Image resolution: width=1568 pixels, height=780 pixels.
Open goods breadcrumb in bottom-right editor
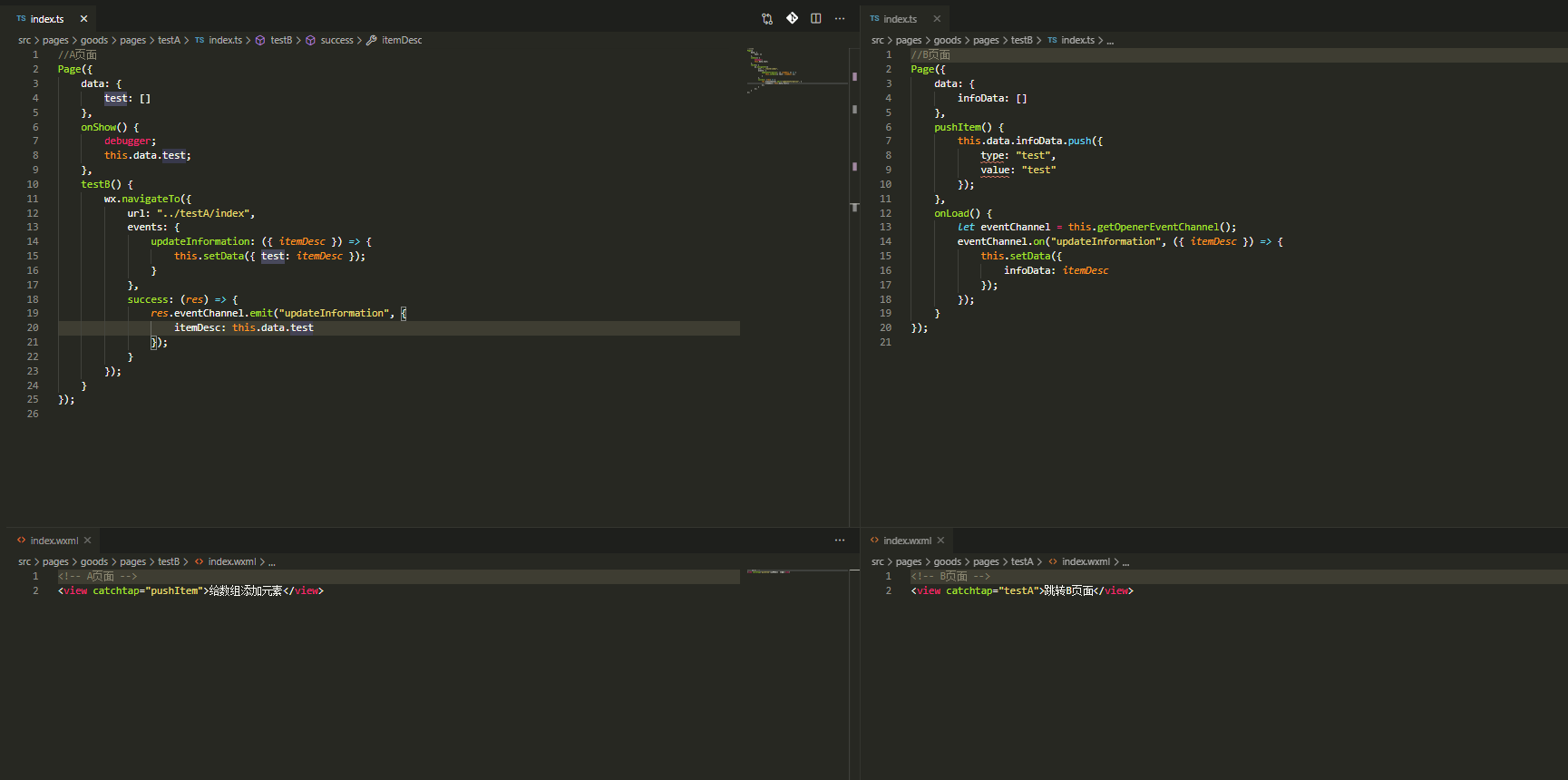click(x=948, y=561)
